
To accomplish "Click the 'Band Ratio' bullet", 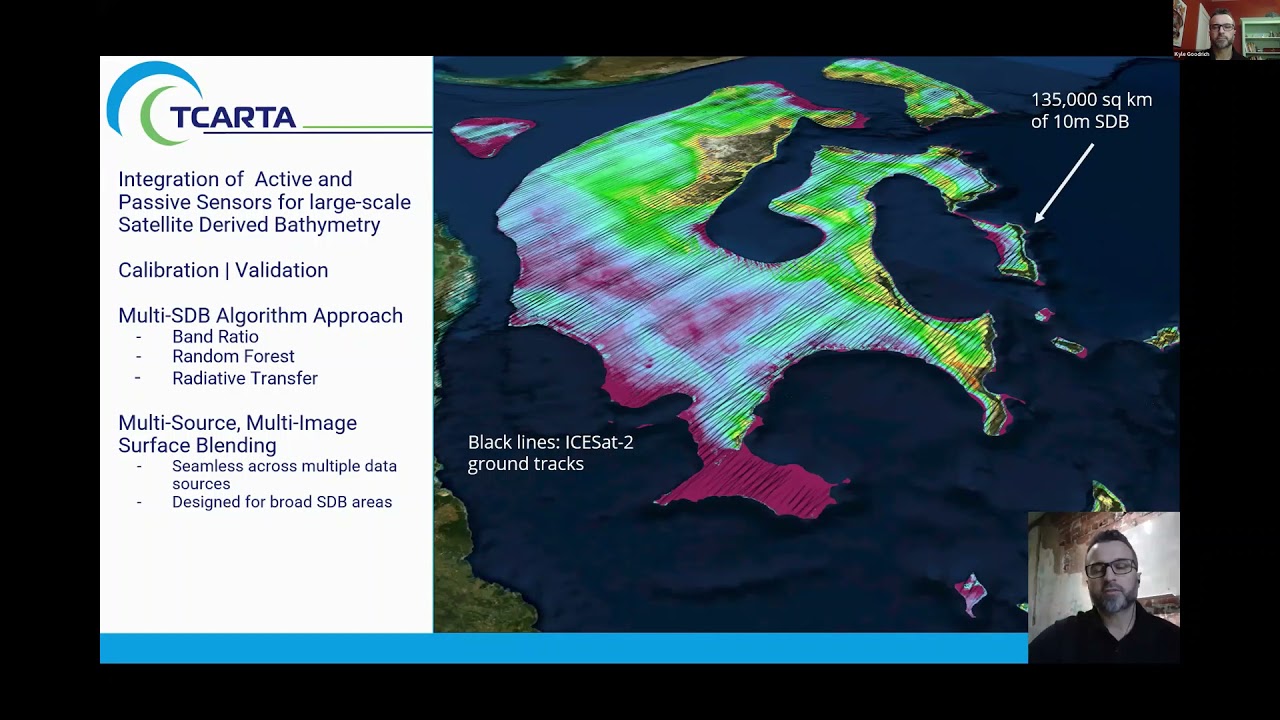I will click(x=215, y=337).
